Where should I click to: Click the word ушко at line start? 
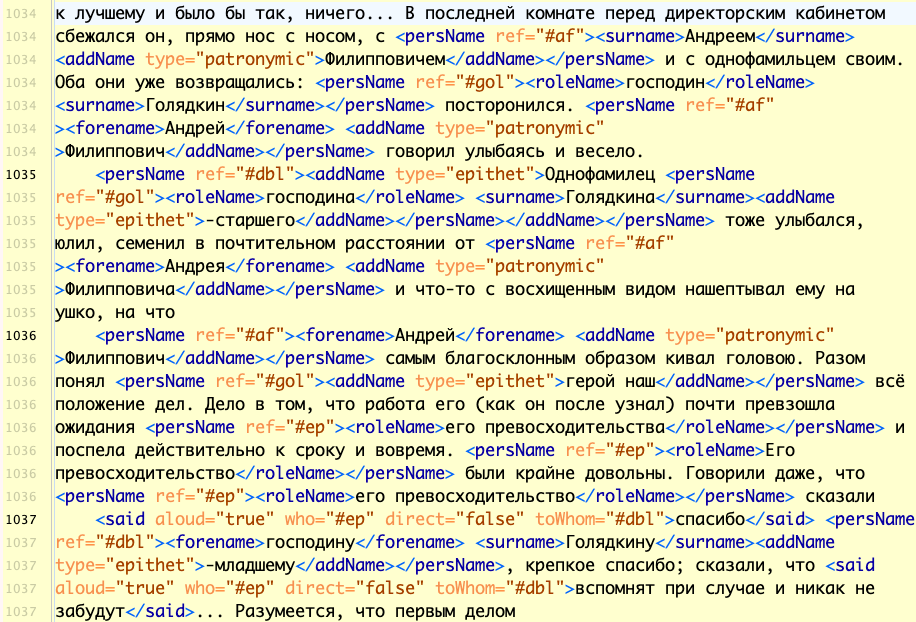(79, 311)
